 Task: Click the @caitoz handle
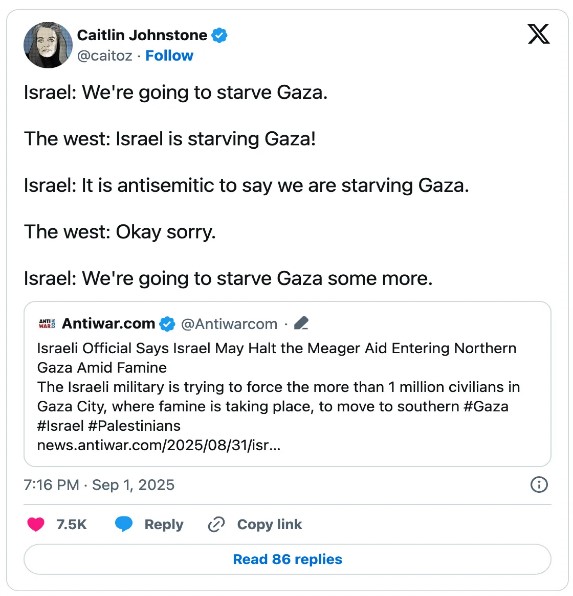tap(105, 56)
